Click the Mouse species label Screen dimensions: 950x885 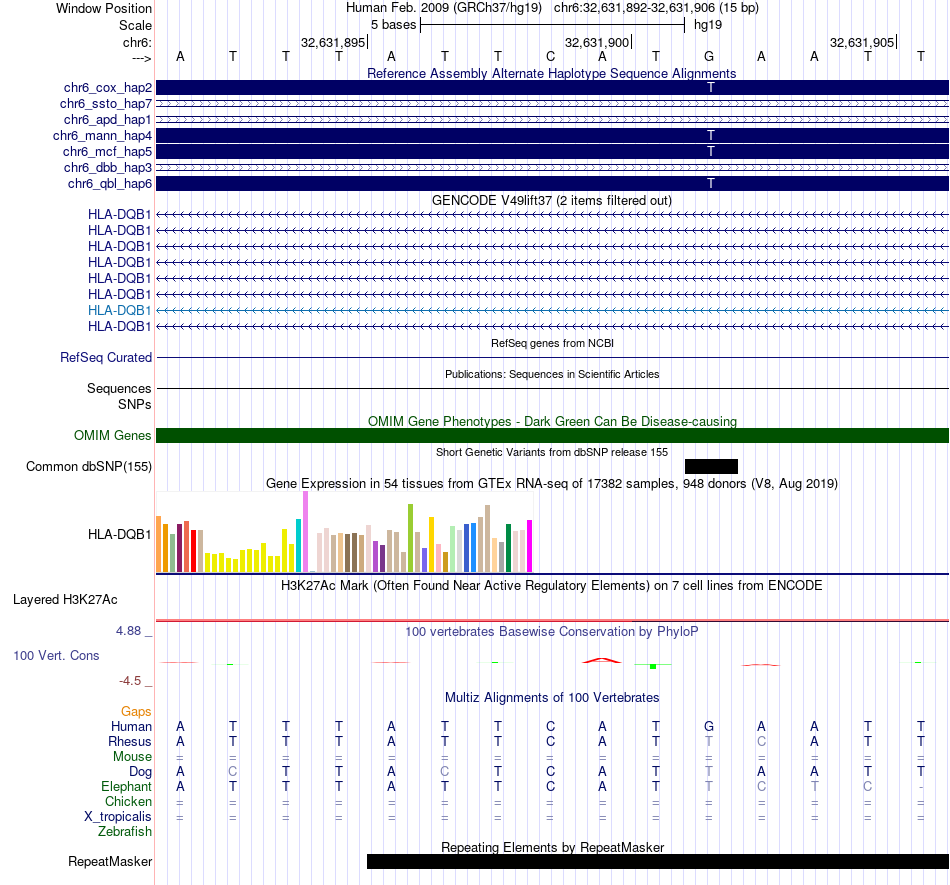pos(133,757)
